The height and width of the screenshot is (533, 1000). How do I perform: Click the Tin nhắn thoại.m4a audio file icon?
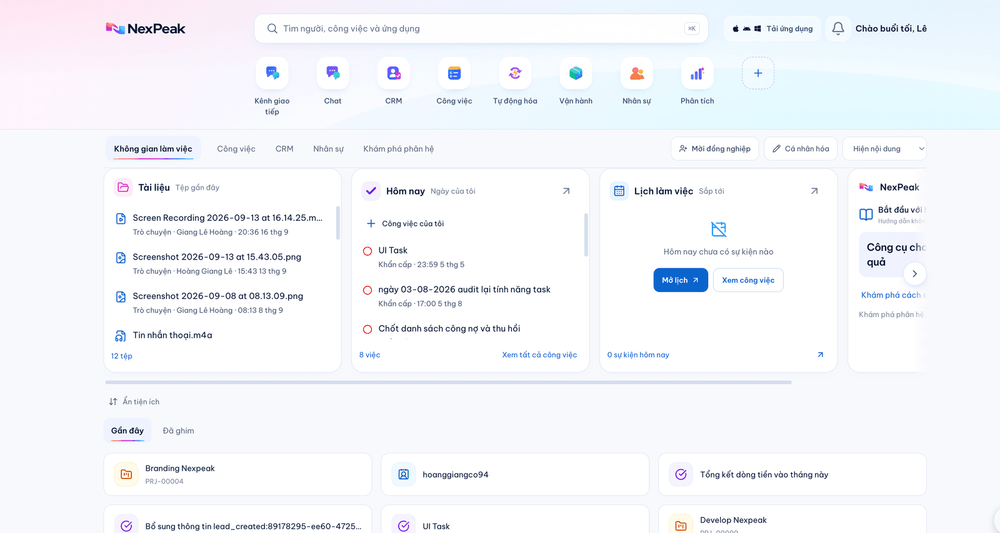coord(121,336)
